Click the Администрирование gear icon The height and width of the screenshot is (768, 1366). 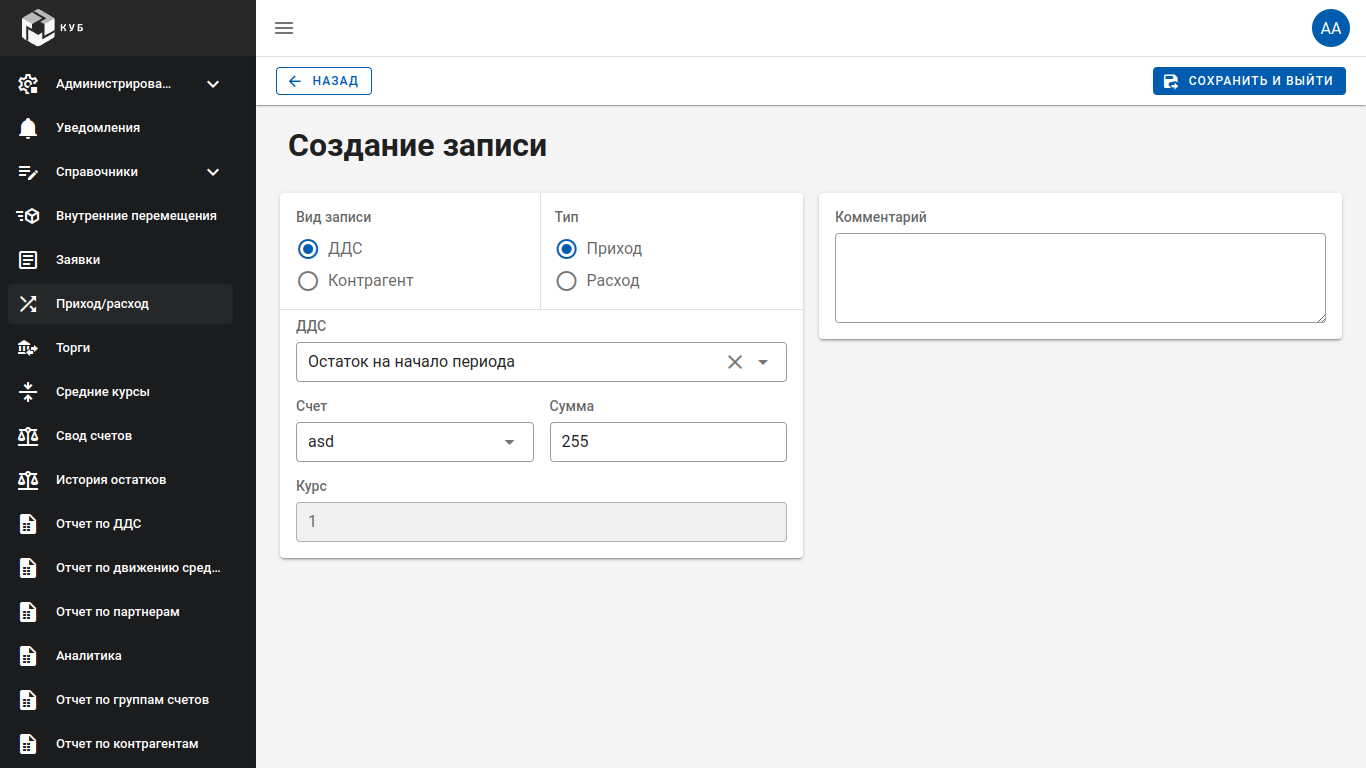click(28, 84)
